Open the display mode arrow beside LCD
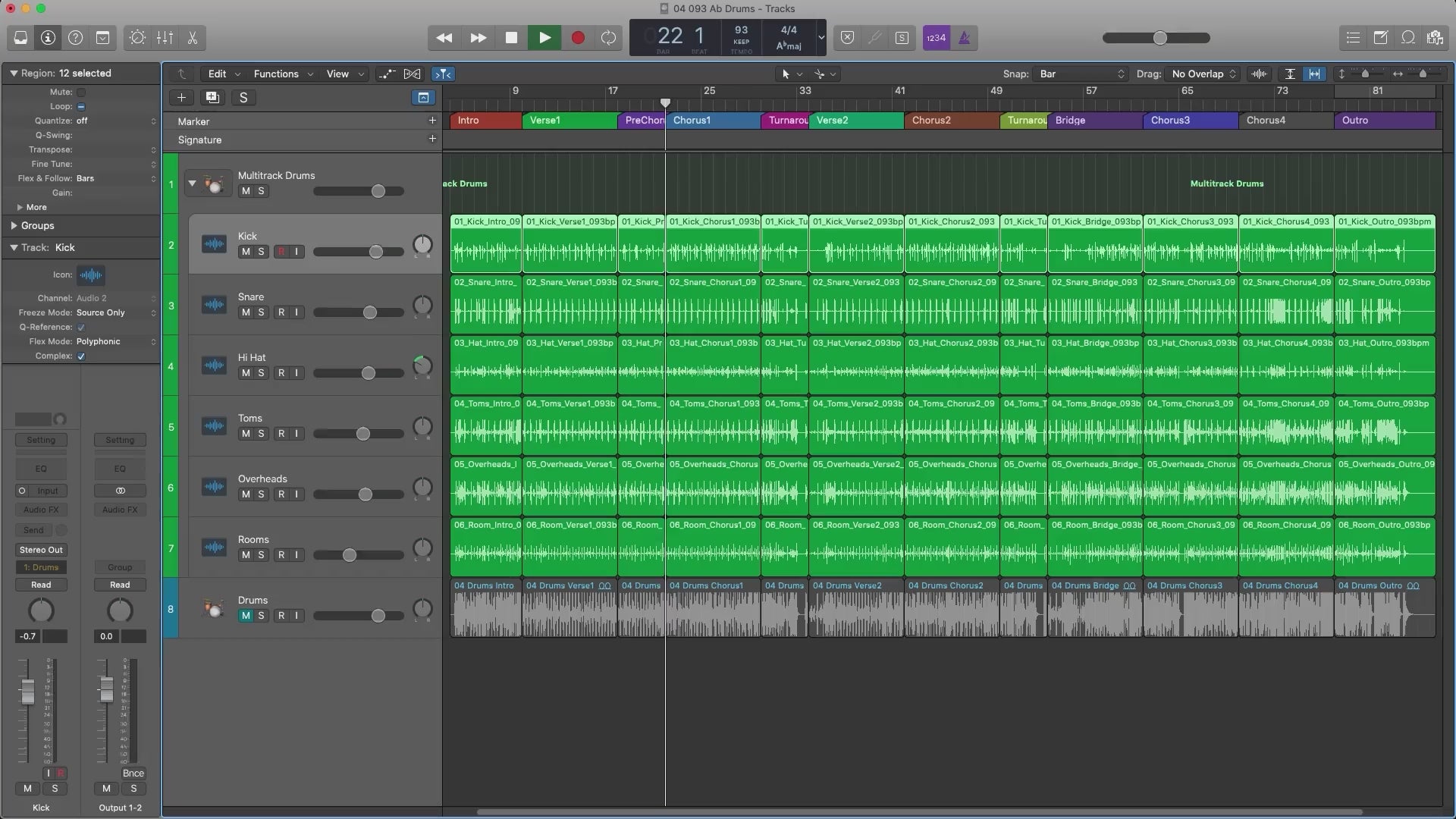The image size is (1456, 819). click(821, 37)
